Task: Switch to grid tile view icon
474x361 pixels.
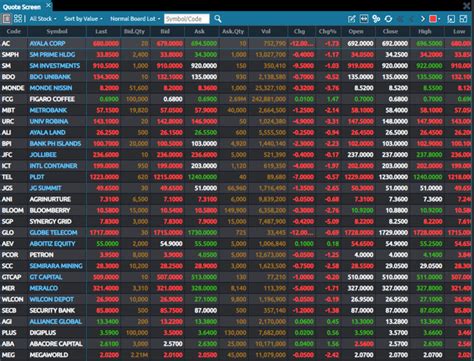Action: tap(18, 19)
